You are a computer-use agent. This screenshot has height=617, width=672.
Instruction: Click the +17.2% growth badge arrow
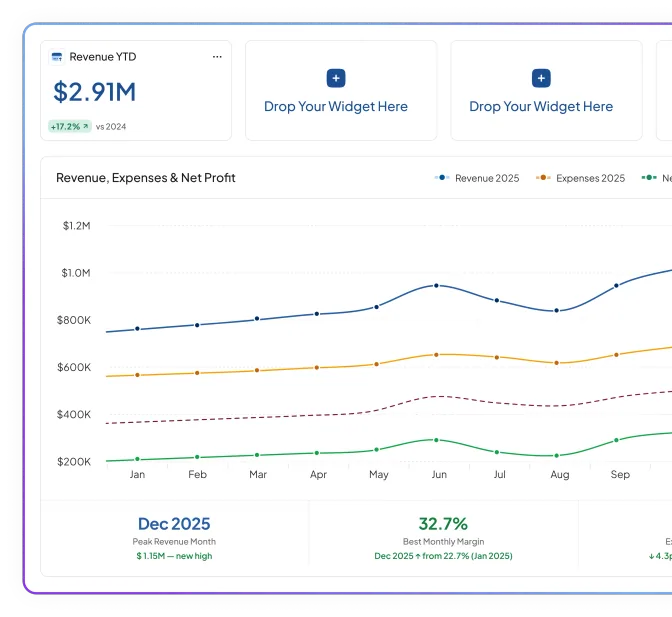tap(85, 126)
